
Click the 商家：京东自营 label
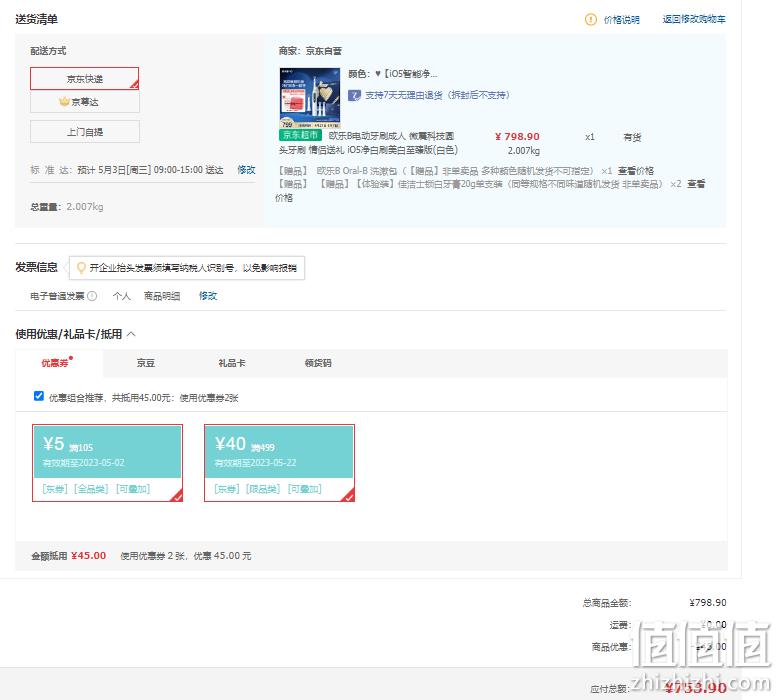coord(310,51)
